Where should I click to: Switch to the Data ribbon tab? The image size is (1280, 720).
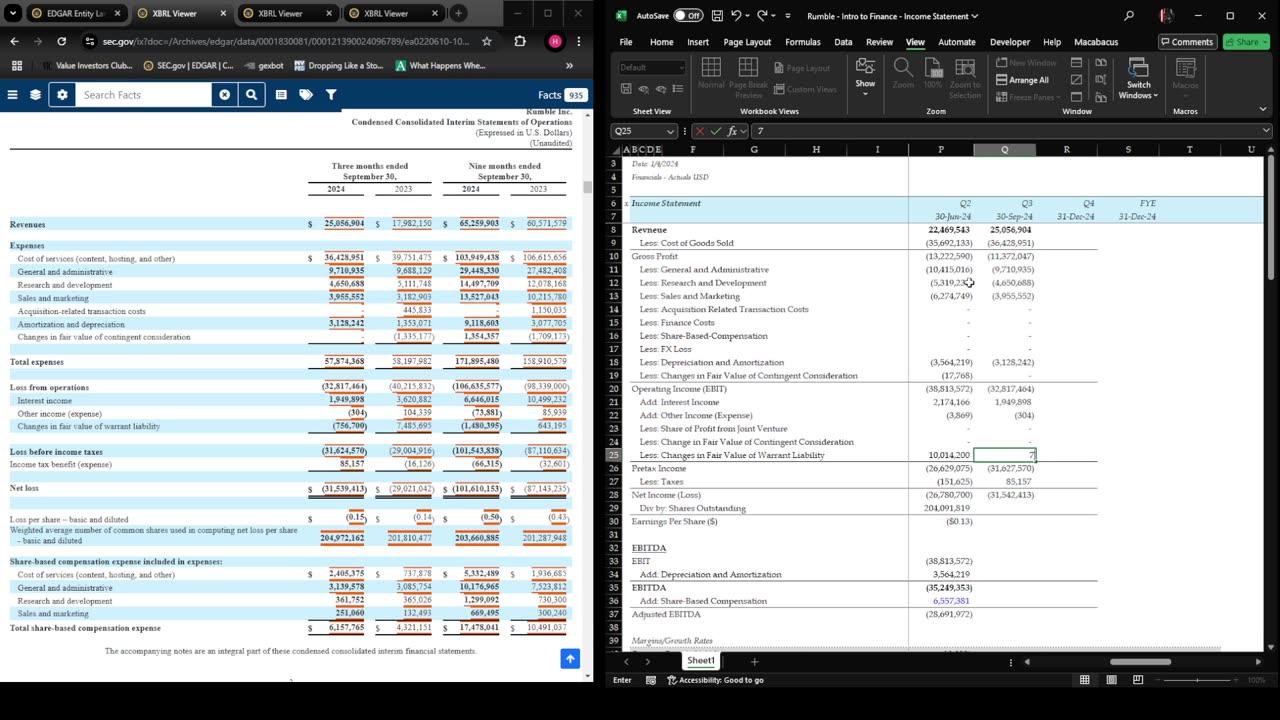[x=843, y=42]
